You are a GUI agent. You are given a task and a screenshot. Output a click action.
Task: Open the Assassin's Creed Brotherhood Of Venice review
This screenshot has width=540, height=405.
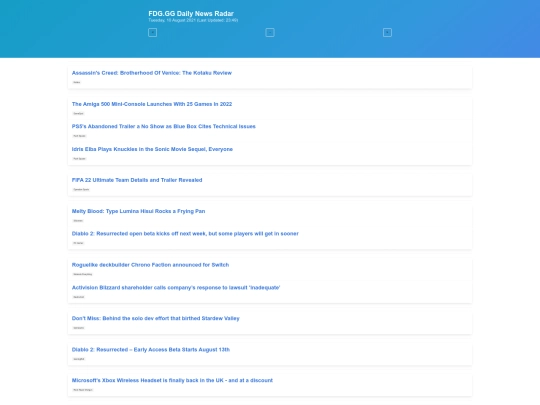click(152, 73)
